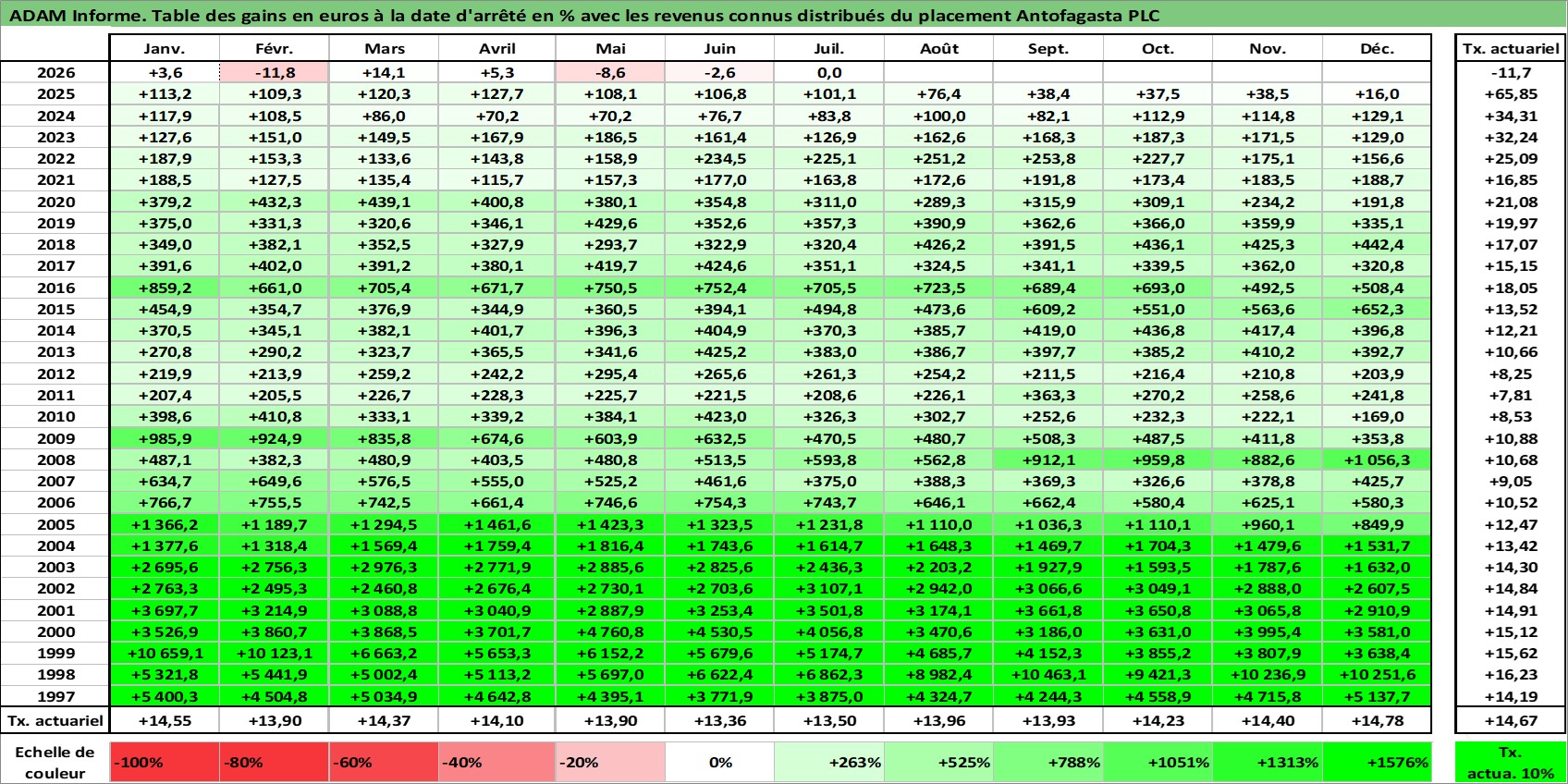
Task: Click the green 'Tx. actua. 10%' legend box
Action: 1511,762
